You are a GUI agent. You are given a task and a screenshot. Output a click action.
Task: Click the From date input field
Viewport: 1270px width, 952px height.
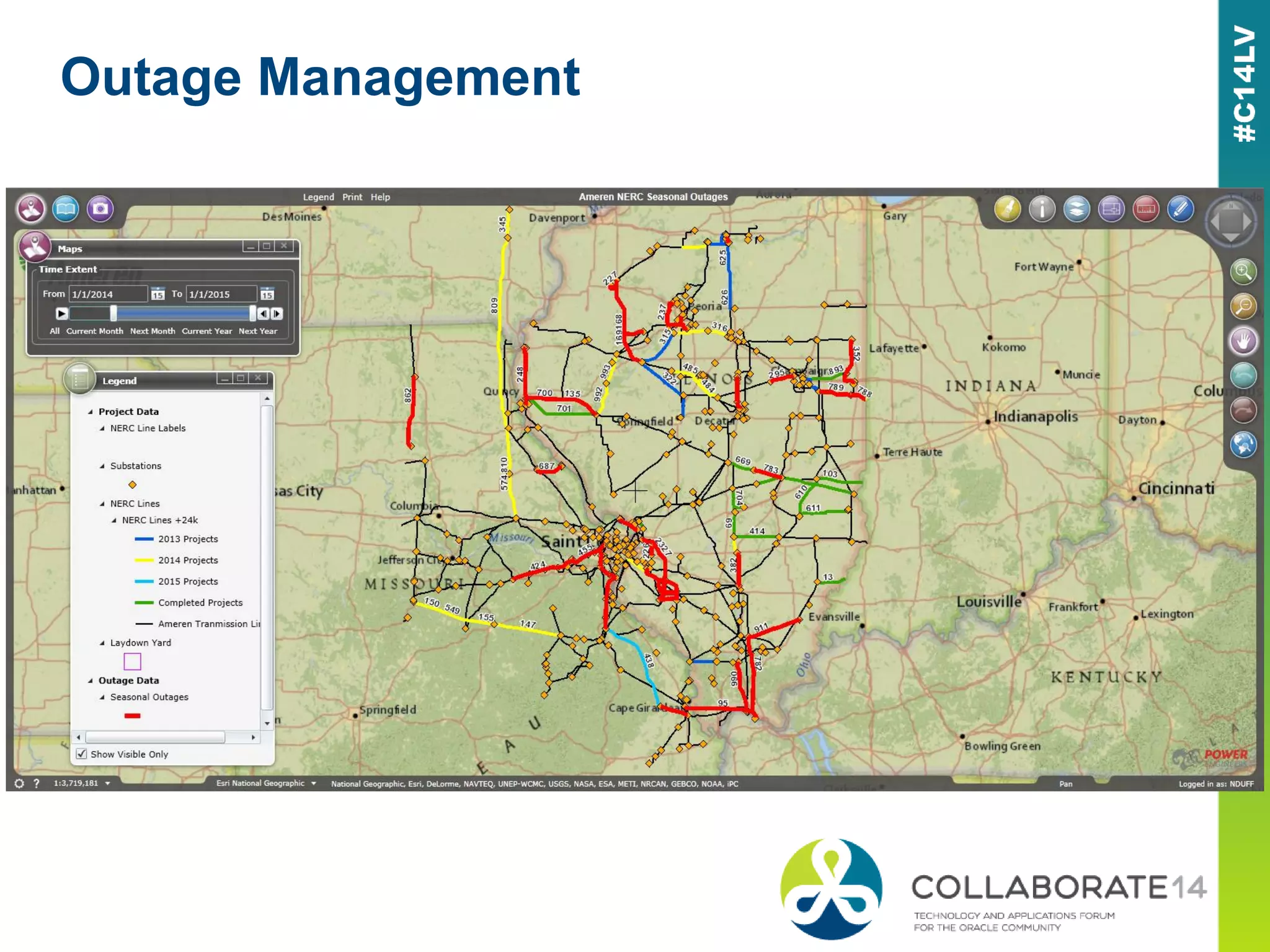point(108,294)
